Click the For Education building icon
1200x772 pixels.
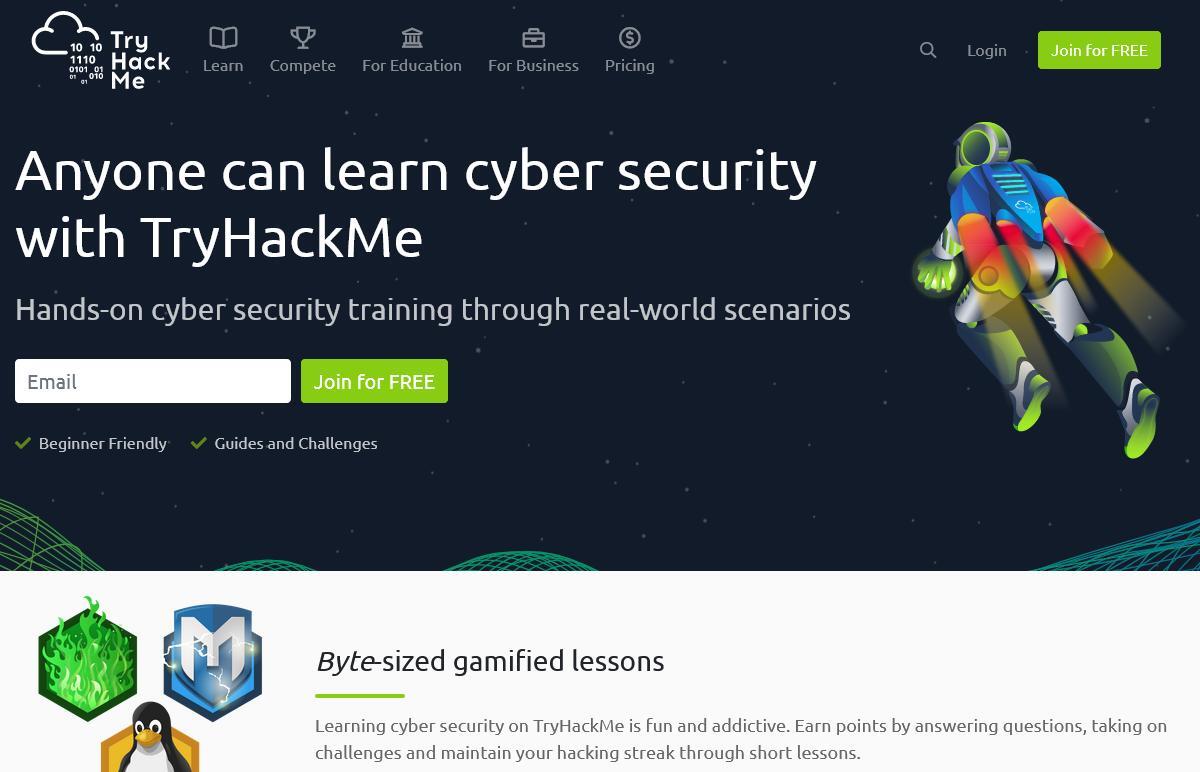[x=412, y=38]
